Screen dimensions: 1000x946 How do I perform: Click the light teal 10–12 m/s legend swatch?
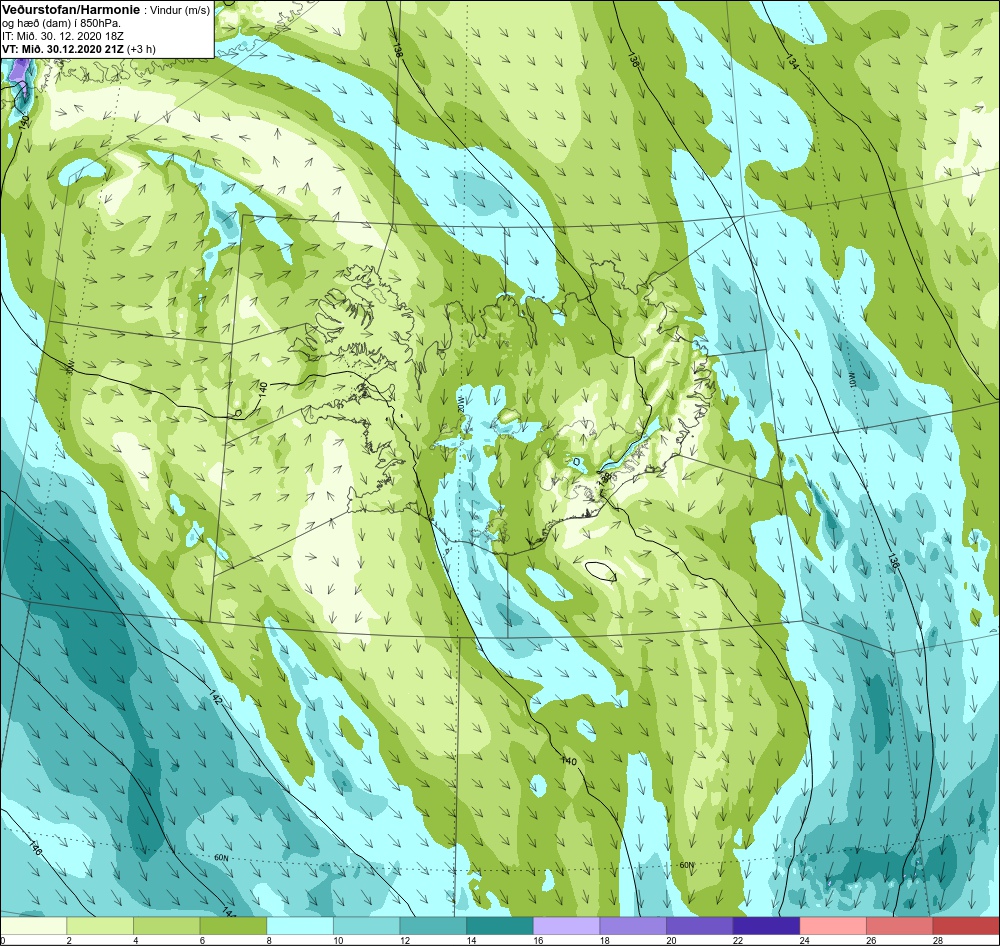[x=366, y=926]
